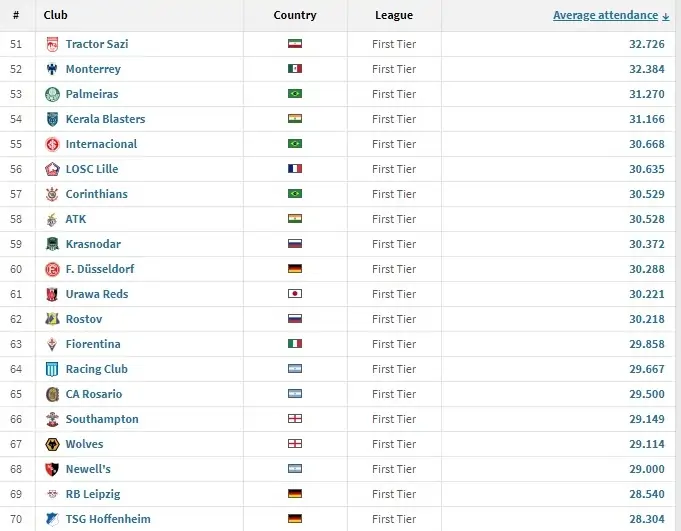Click the Japan flag beside Urawa Reds

[x=295, y=294]
